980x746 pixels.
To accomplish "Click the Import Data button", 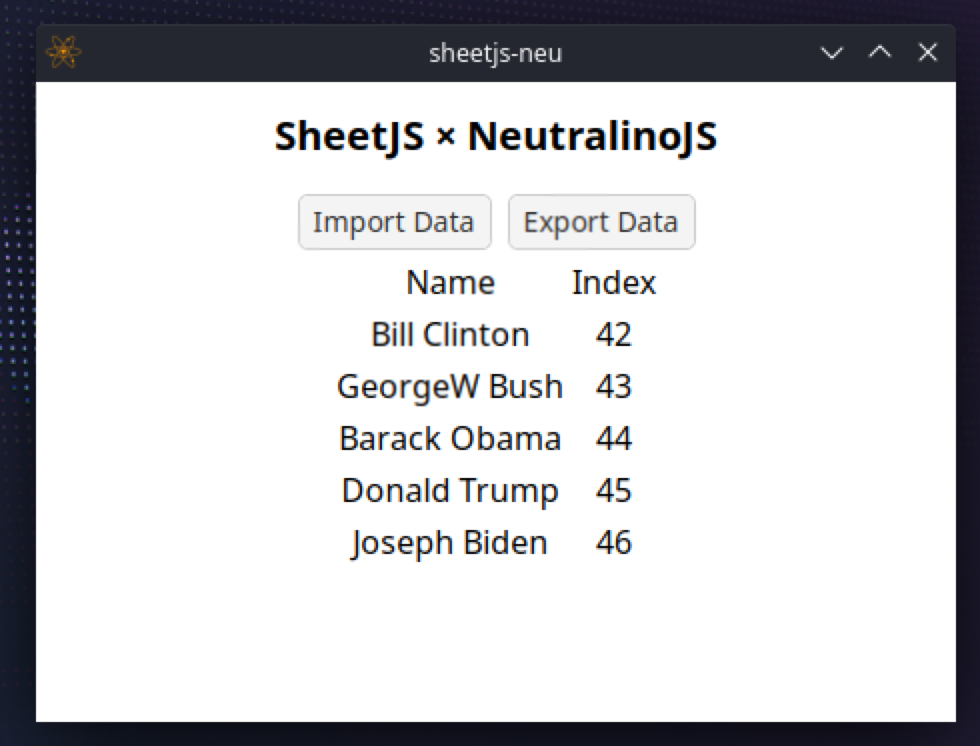I will coord(394,222).
